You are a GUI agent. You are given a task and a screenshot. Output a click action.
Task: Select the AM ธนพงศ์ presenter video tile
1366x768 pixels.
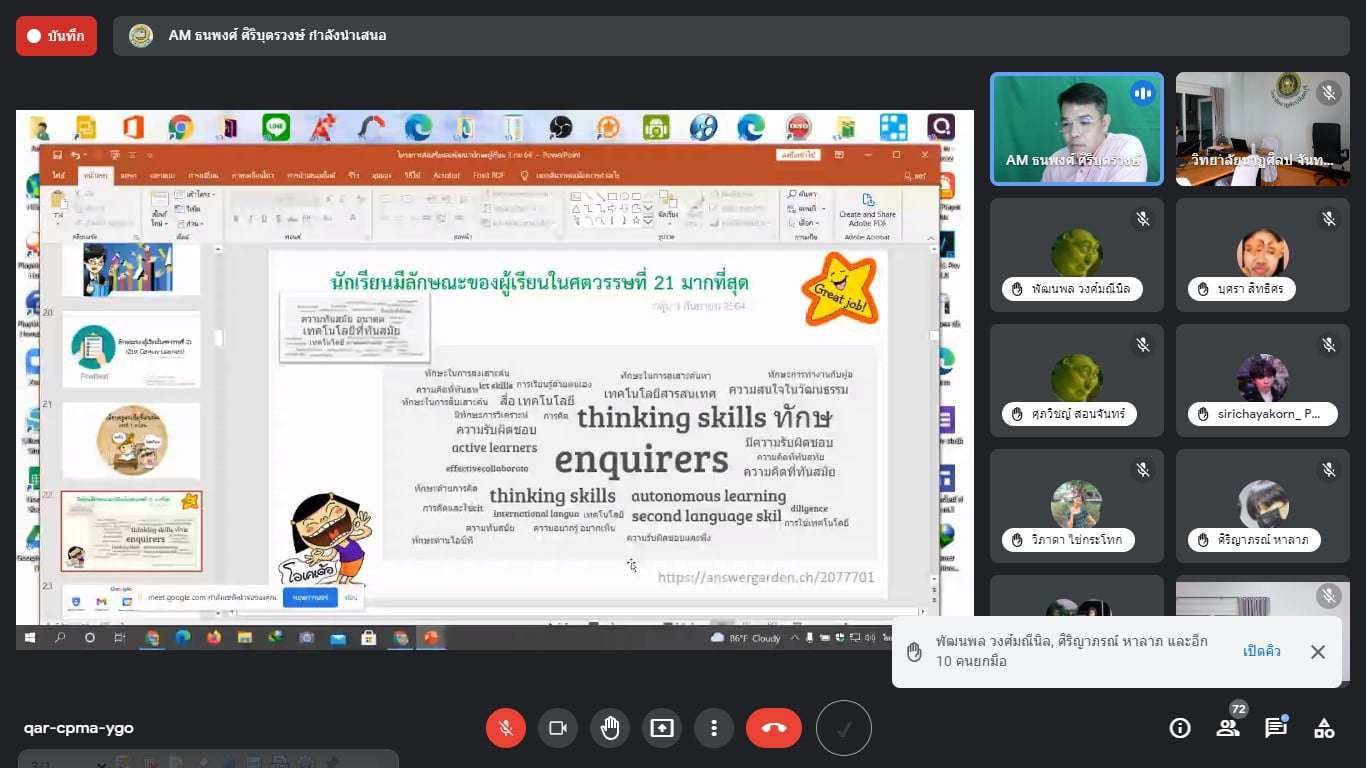click(1077, 129)
